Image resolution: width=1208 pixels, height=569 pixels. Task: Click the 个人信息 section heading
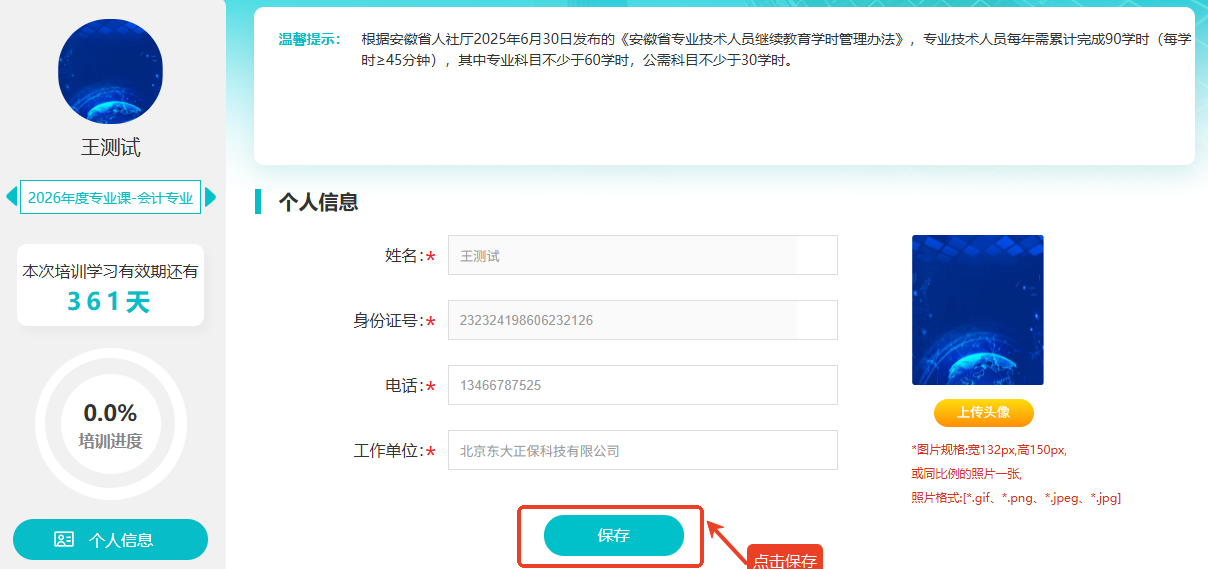[318, 202]
